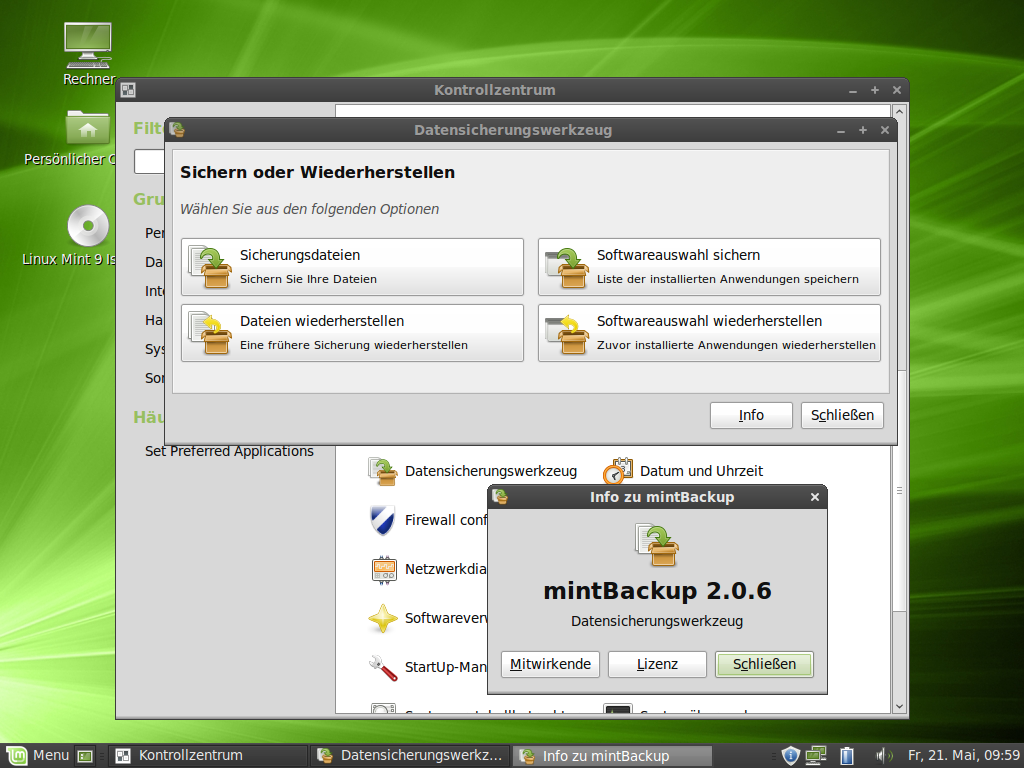The width and height of the screenshot is (1024, 768).
Task: View the Lizenz of mintBackup
Action: click(657, 663)
